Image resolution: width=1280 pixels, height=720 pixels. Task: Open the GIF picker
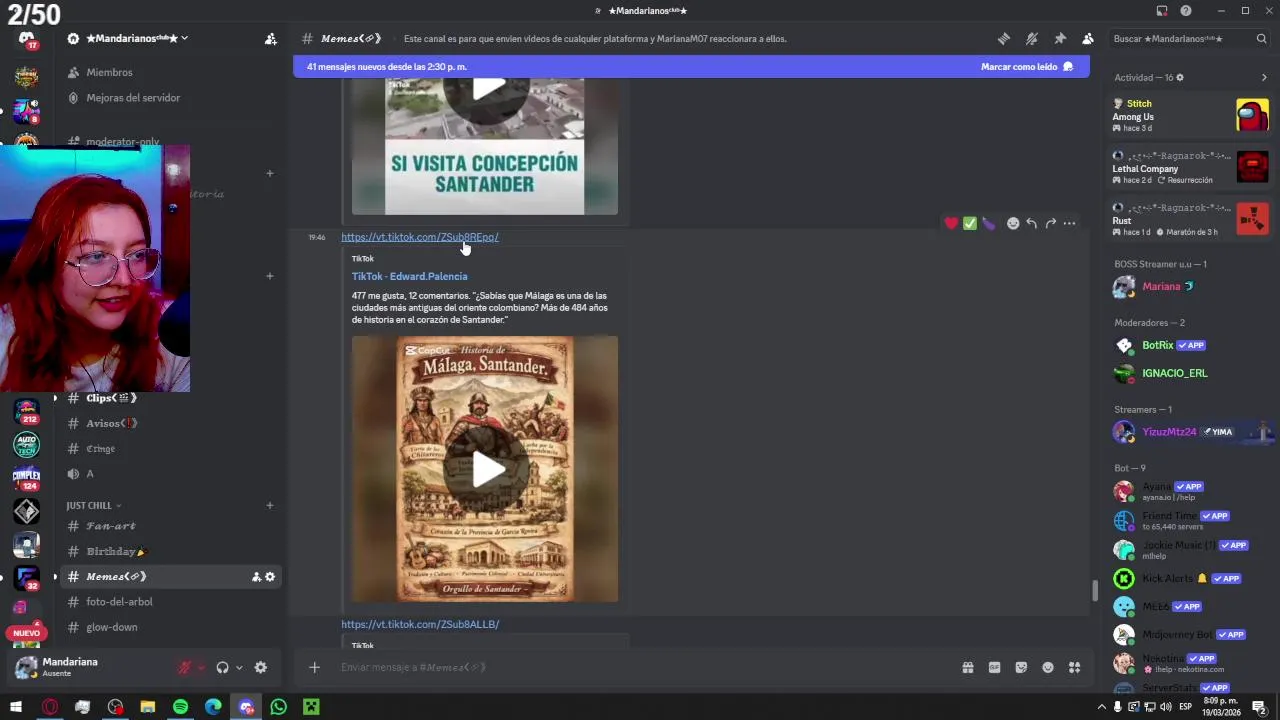(x=995, y=667)
